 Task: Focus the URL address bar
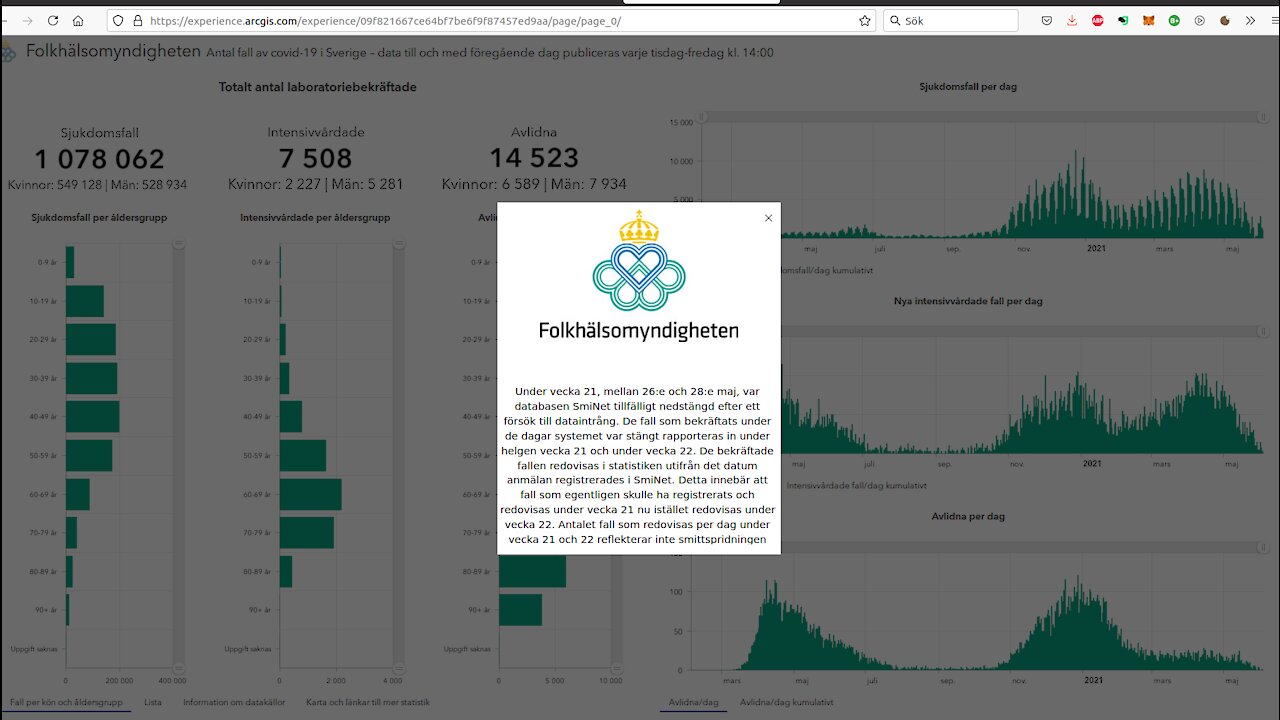pyautogui.click(x=490, y=20)
